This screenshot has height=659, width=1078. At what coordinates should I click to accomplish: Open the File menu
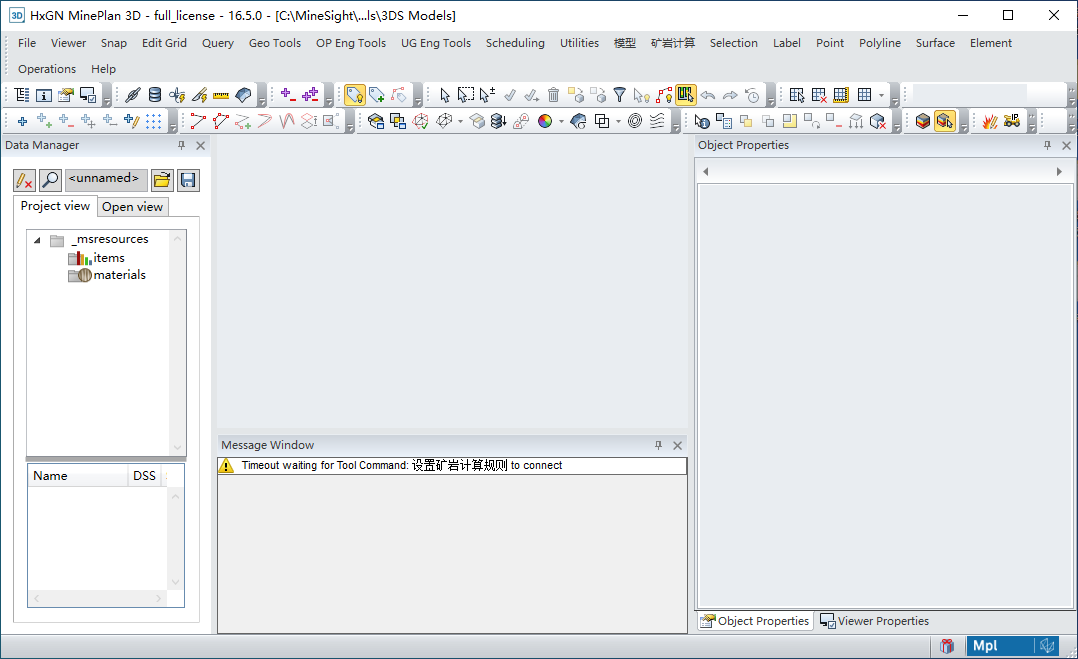(27, 43)
